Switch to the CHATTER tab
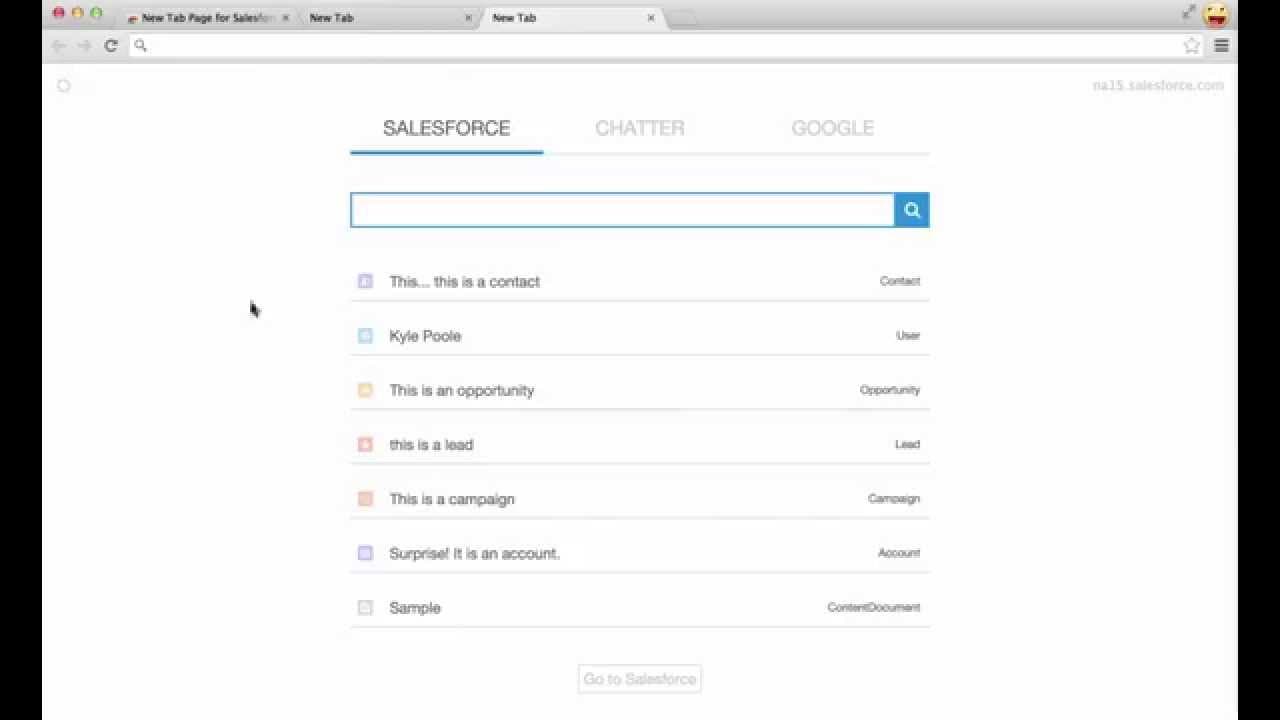Viewport: 1280px width, 720px height. point(640,128)
